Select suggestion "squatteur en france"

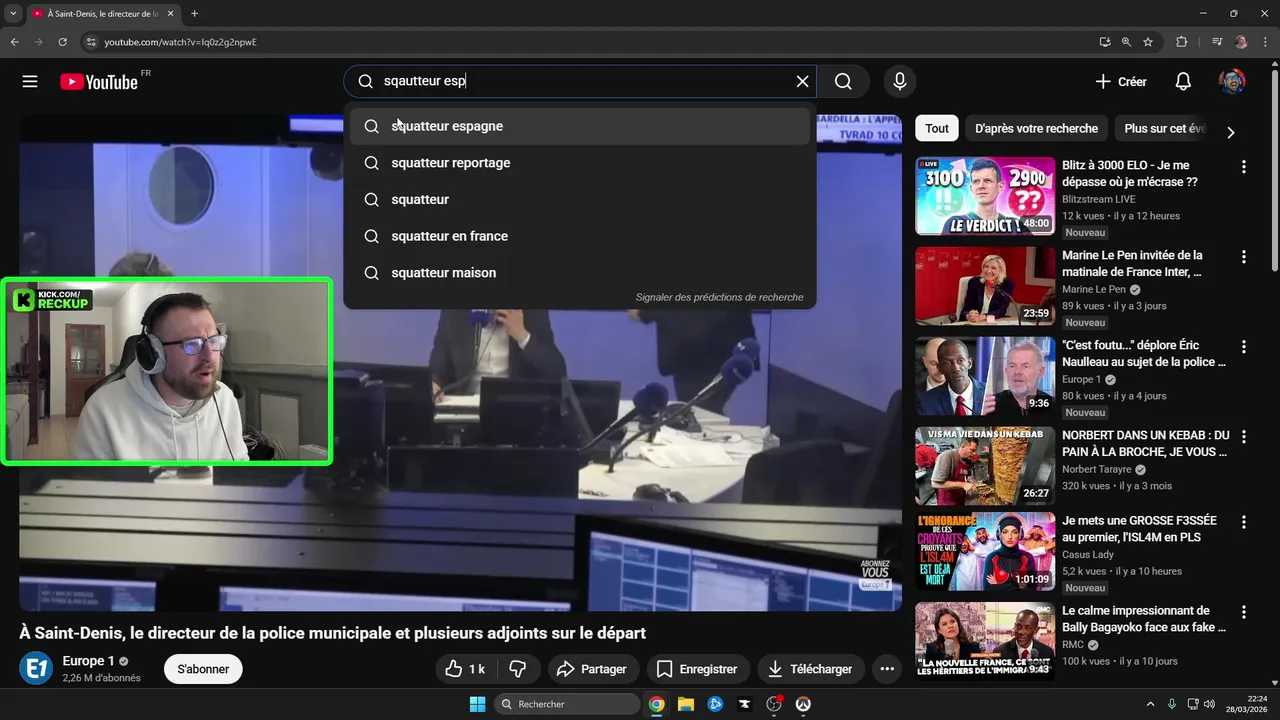point(580,236)
